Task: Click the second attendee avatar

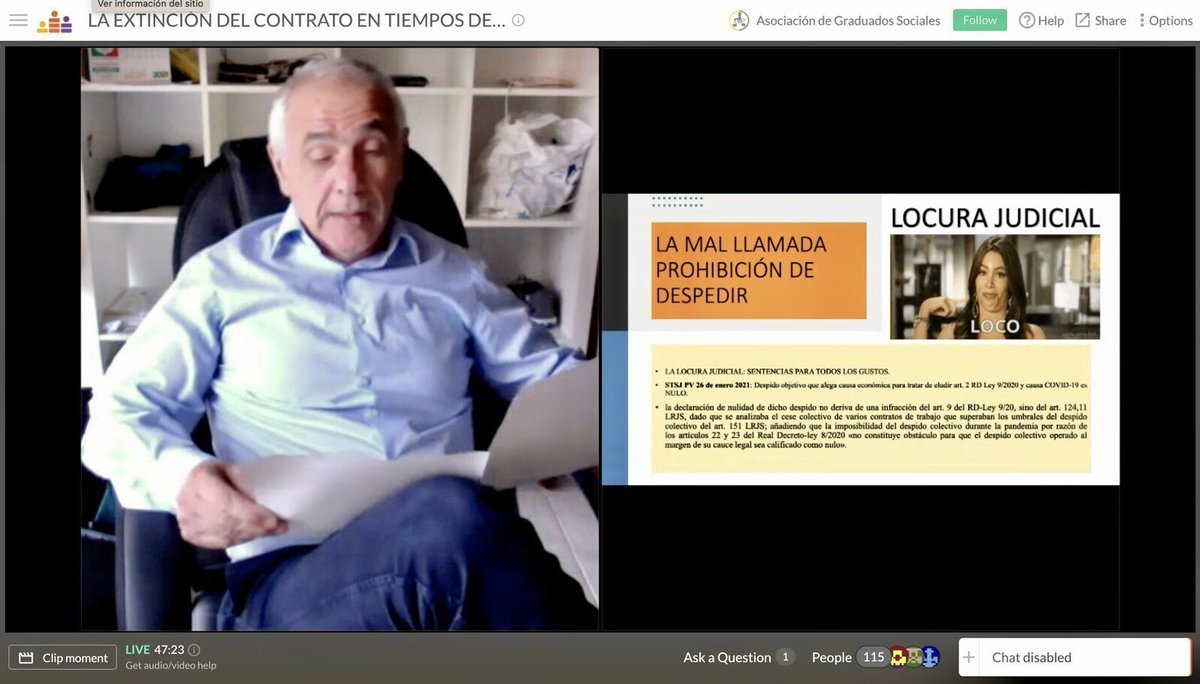Action: click(914, 657)
